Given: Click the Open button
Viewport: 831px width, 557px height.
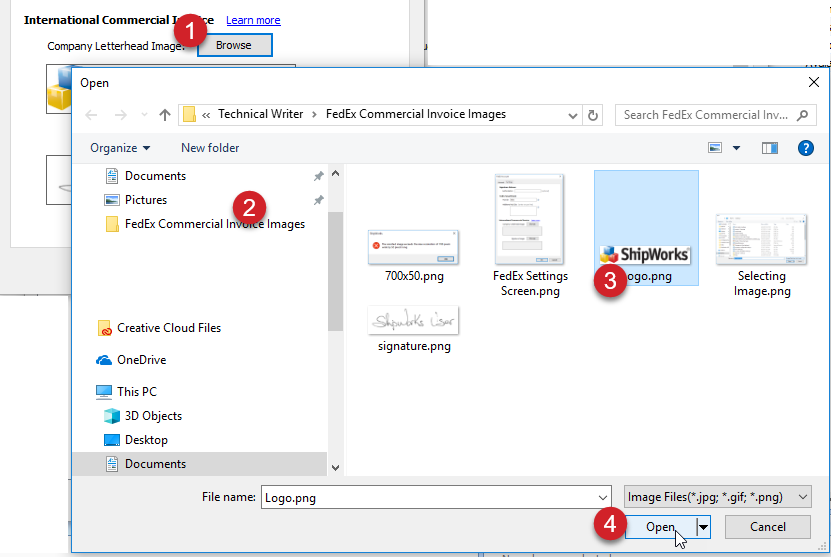Looking at the screenshot, I should (660, 527).
